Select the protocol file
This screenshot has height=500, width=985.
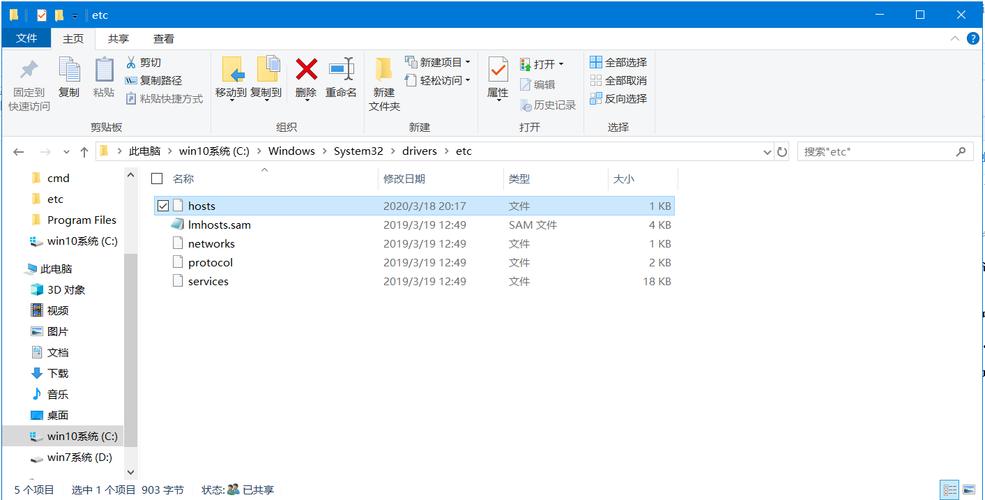pos(414,263)
